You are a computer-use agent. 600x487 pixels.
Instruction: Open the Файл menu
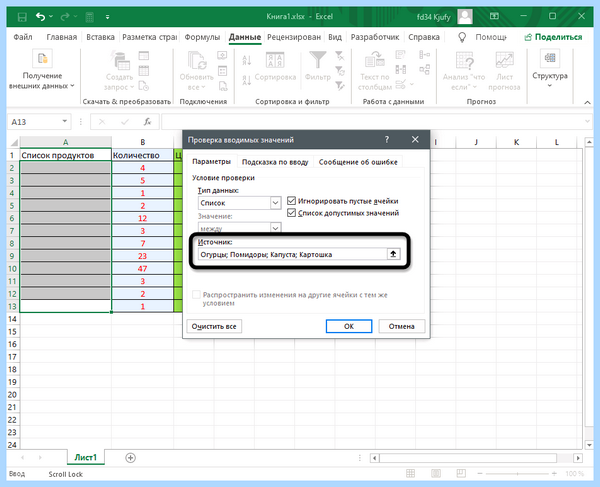[23, 37]
